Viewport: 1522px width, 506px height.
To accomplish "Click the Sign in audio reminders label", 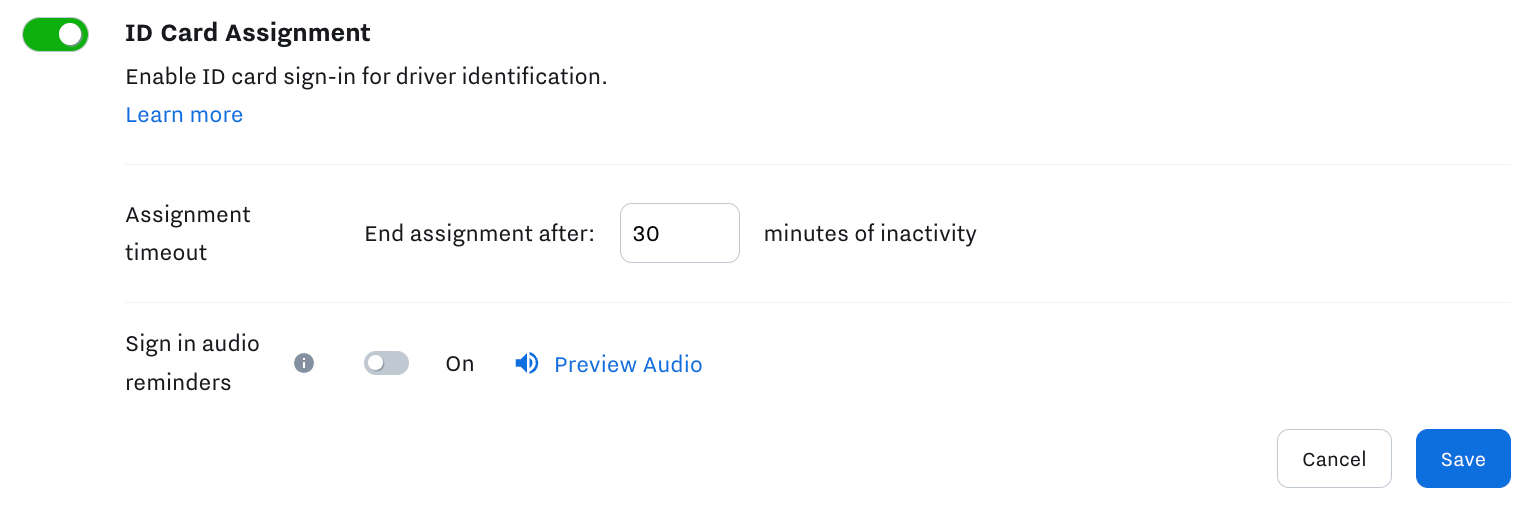I will pos(192,363).
